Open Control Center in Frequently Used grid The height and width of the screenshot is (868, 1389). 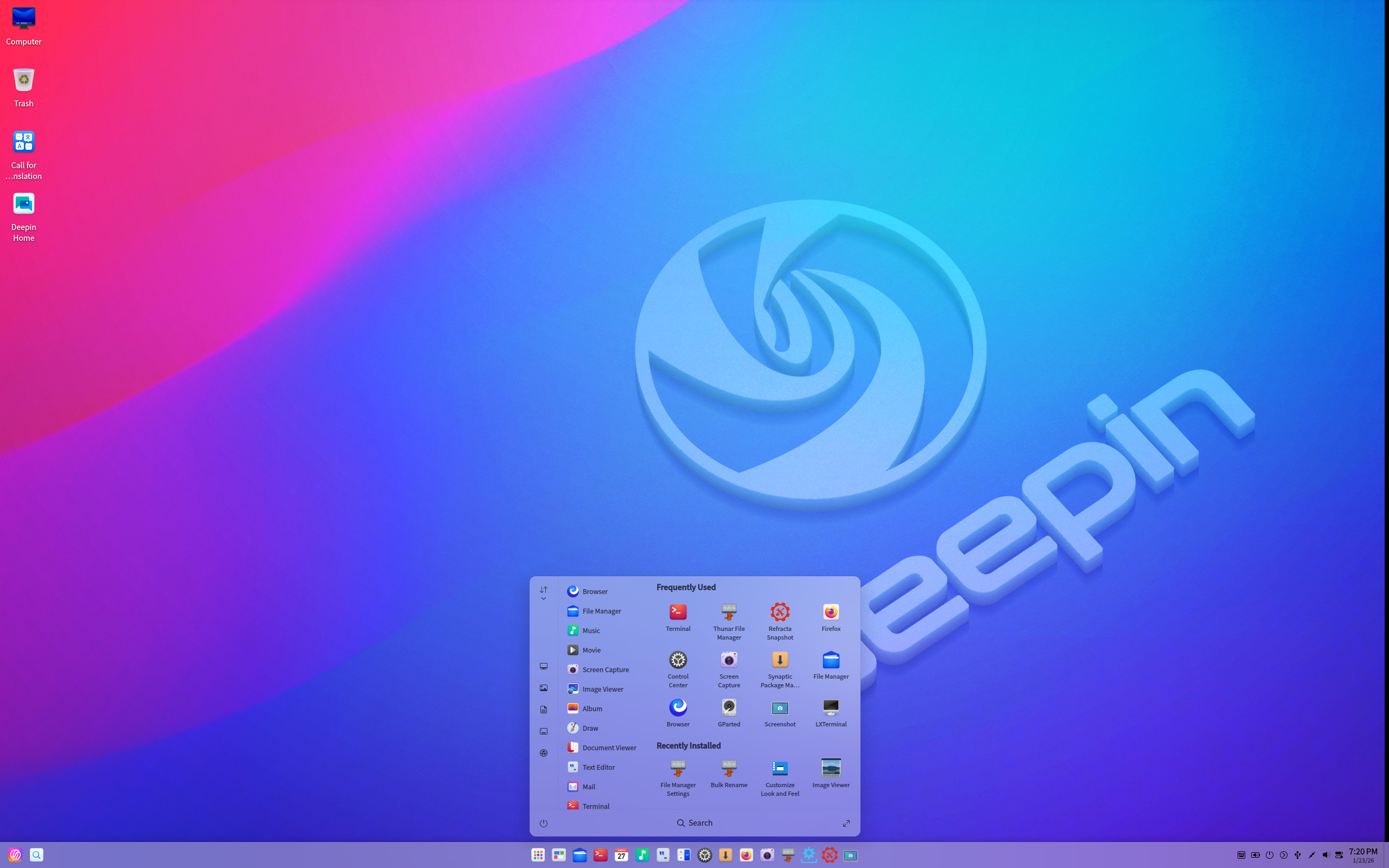(x=678, y=668)
